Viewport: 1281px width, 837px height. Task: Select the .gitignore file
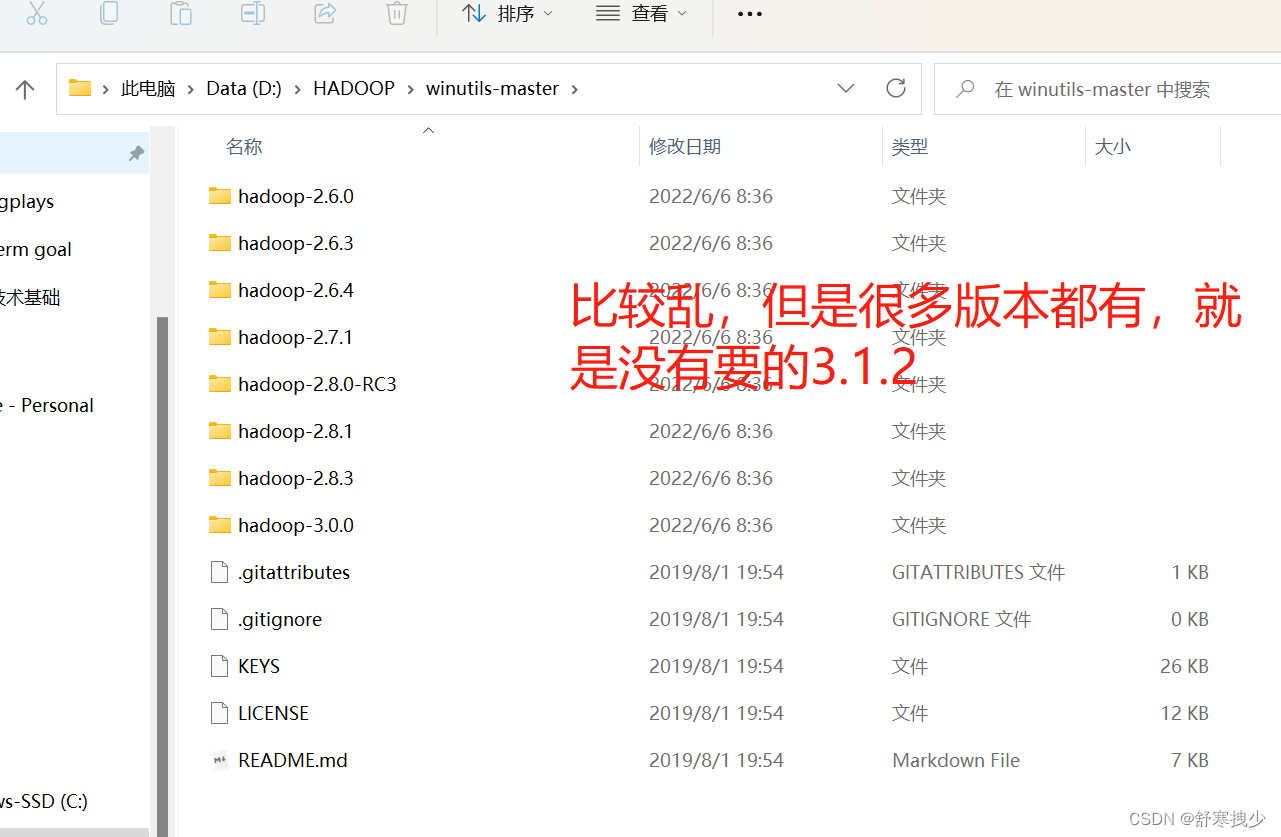coord(280,619)
